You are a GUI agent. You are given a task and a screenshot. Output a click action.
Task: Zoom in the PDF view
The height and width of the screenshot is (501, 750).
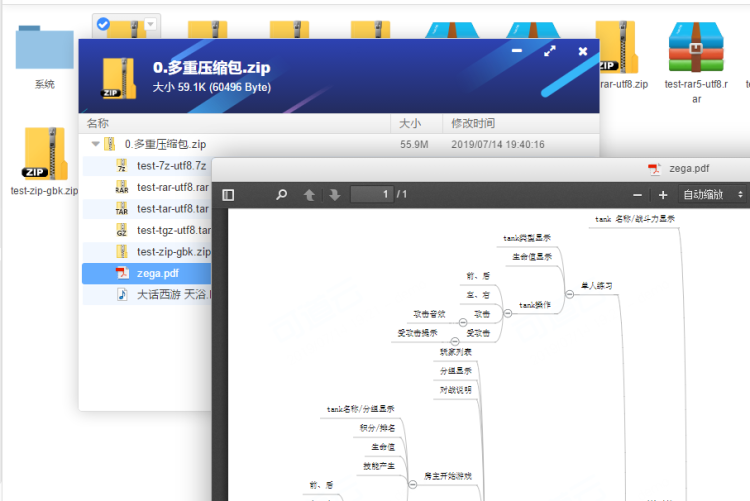(662, 194)
